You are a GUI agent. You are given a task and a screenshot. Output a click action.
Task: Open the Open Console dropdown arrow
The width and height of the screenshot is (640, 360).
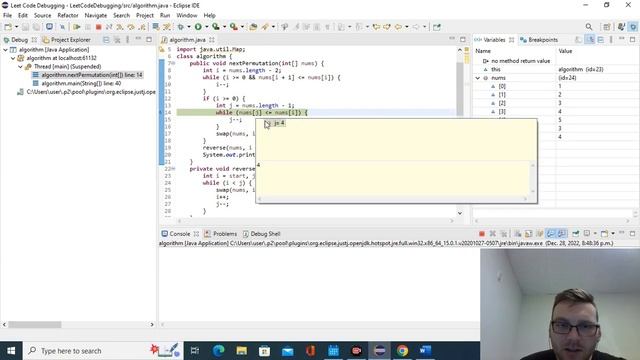tap(613, 234)
